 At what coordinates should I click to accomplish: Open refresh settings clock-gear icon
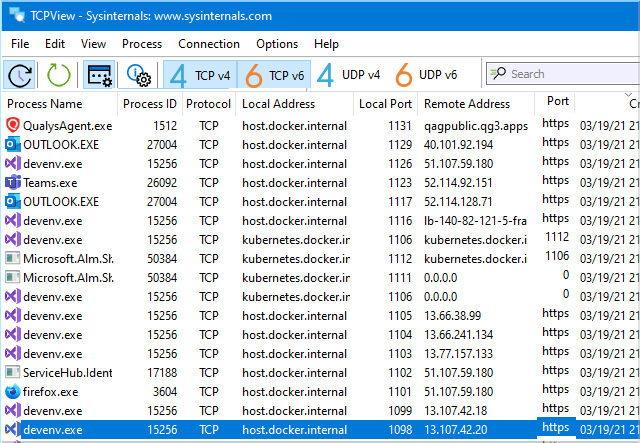(x=137, y=75)
